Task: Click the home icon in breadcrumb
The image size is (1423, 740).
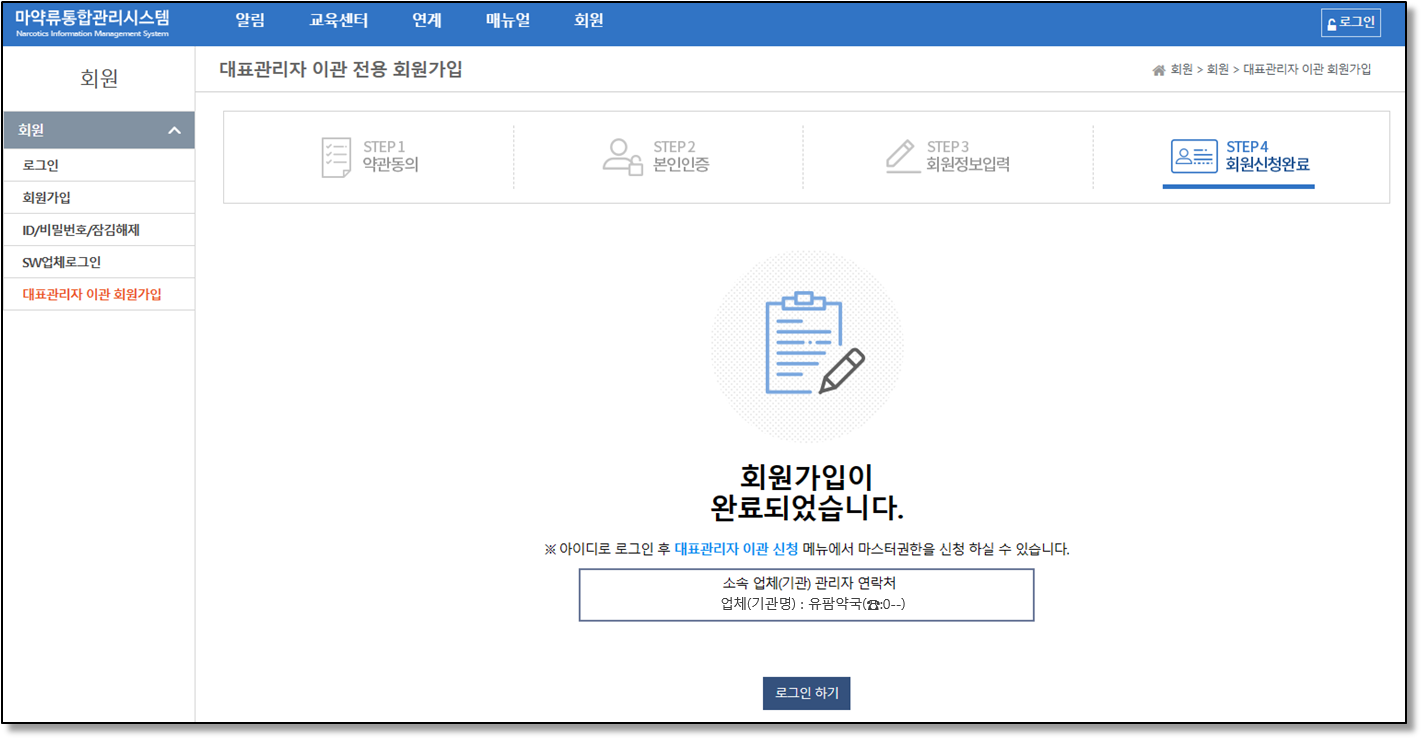Action: [x=1159, y=70]
